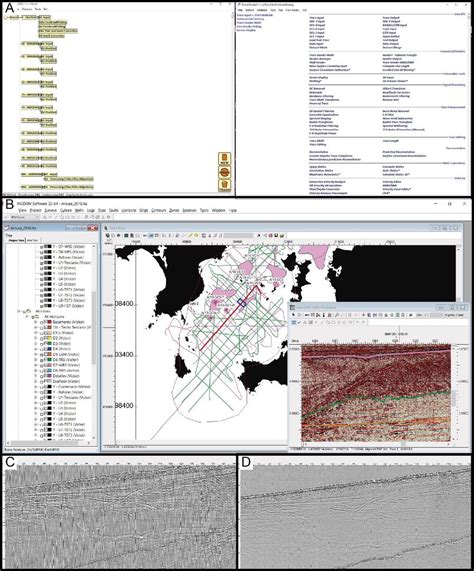Viewport: 474px width, 571px height.
Task: Expand the D2 horizon node
Action: coord(36,338)
